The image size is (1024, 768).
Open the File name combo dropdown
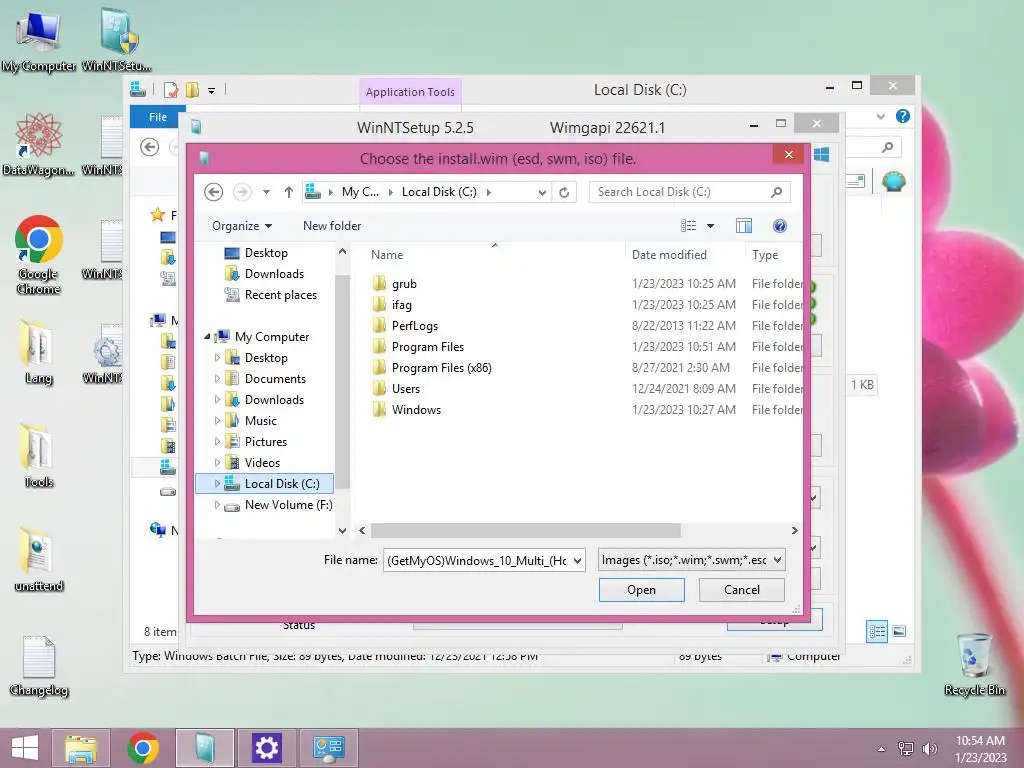[577, 560]
